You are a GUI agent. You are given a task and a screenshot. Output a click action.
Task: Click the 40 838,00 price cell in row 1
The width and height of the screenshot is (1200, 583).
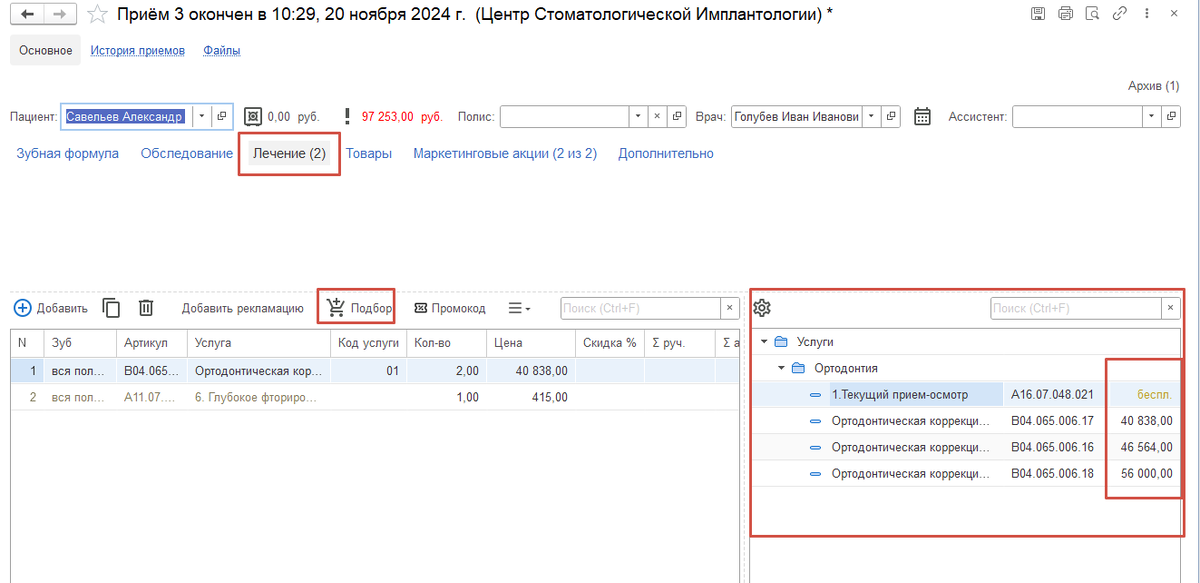(531, 371)
